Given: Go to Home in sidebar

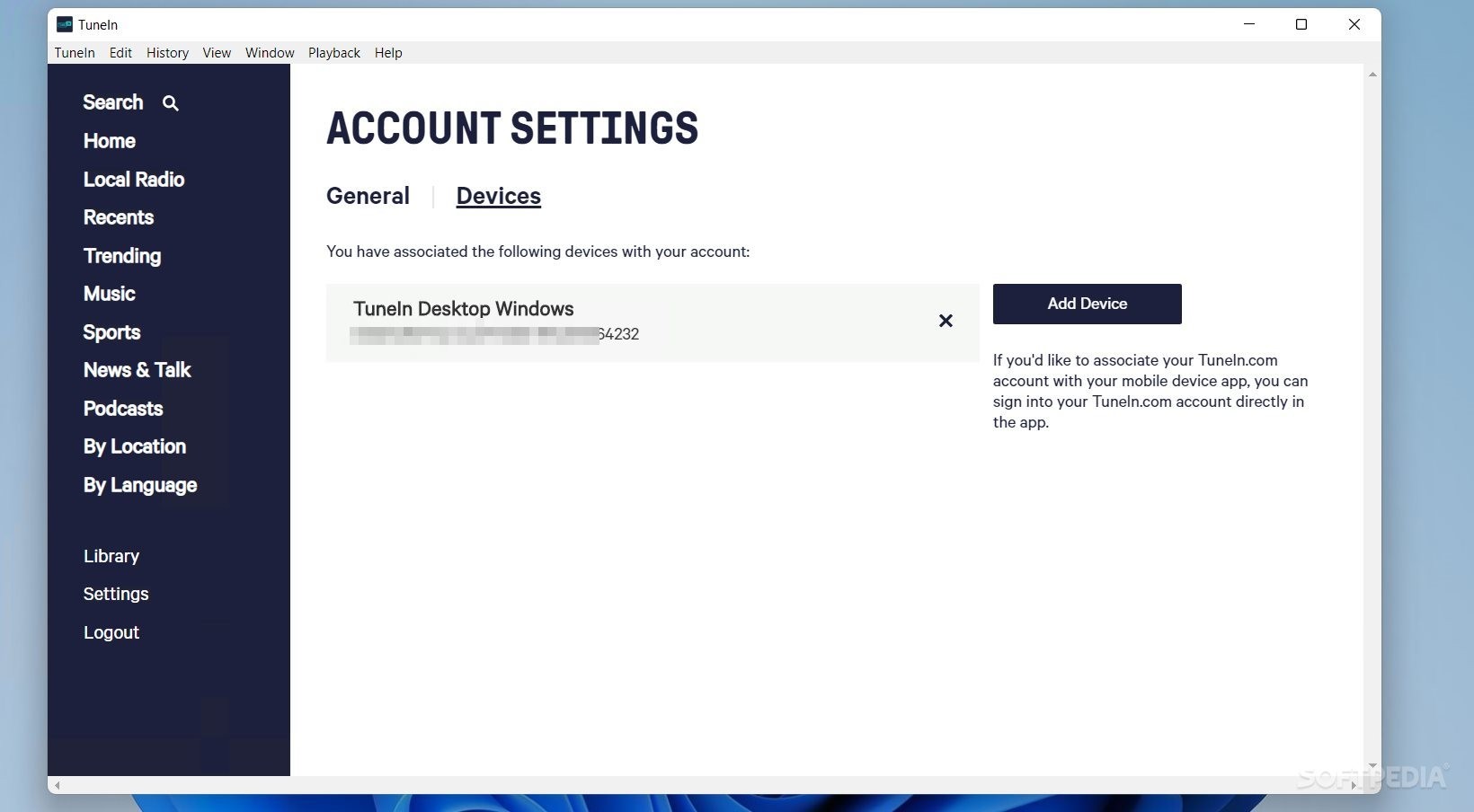Looking at the screenshot, I should [x=110, y=141].
